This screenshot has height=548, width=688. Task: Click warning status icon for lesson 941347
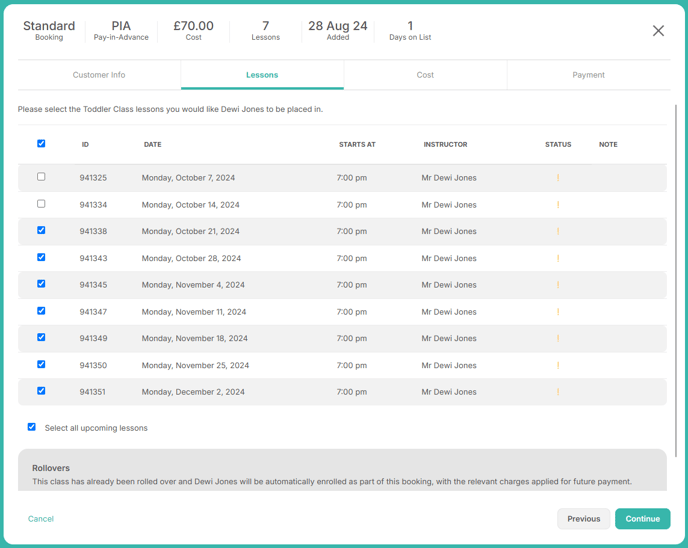[558, 312]
